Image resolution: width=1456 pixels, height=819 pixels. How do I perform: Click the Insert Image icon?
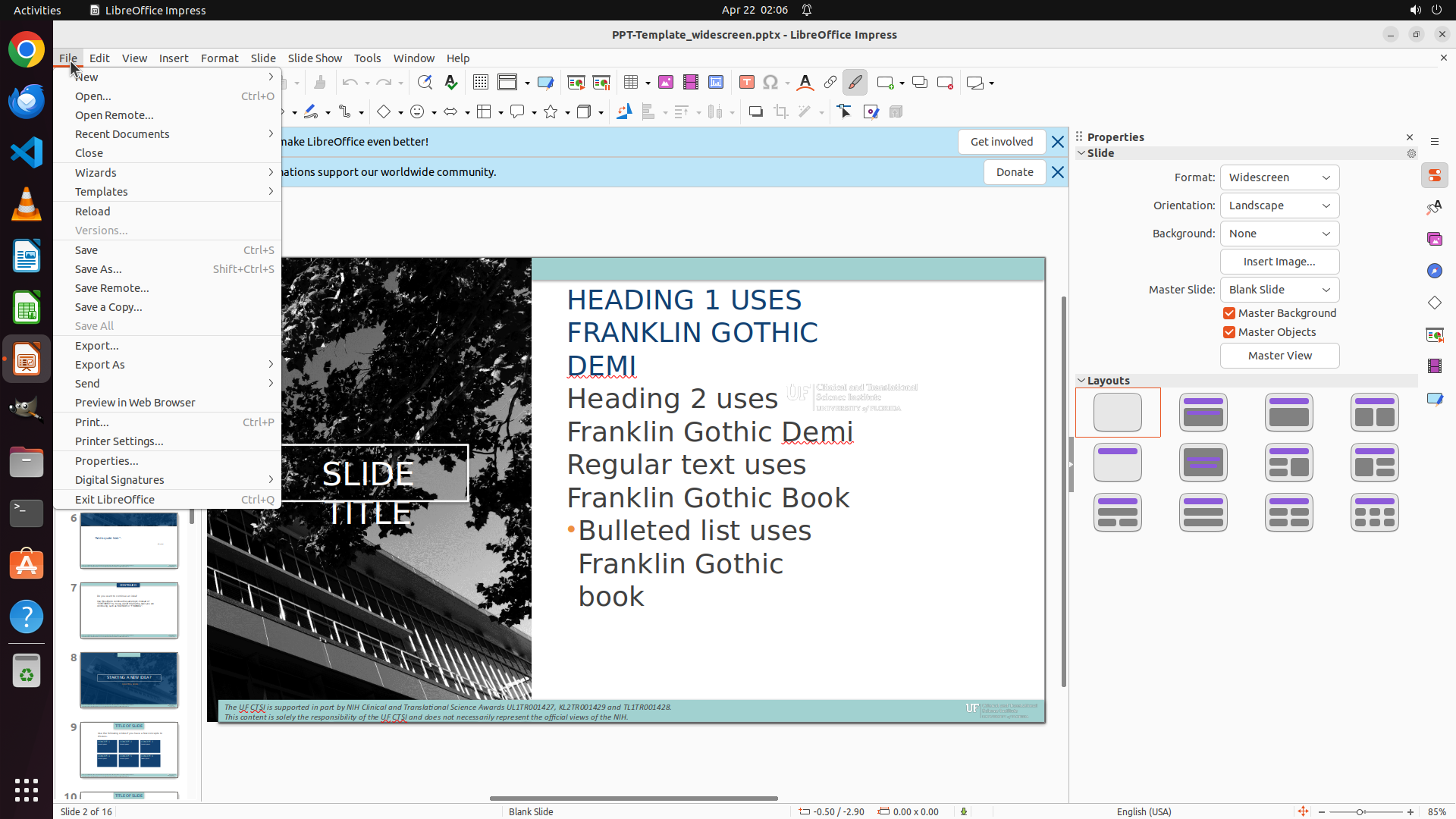[x=666, y=83]
